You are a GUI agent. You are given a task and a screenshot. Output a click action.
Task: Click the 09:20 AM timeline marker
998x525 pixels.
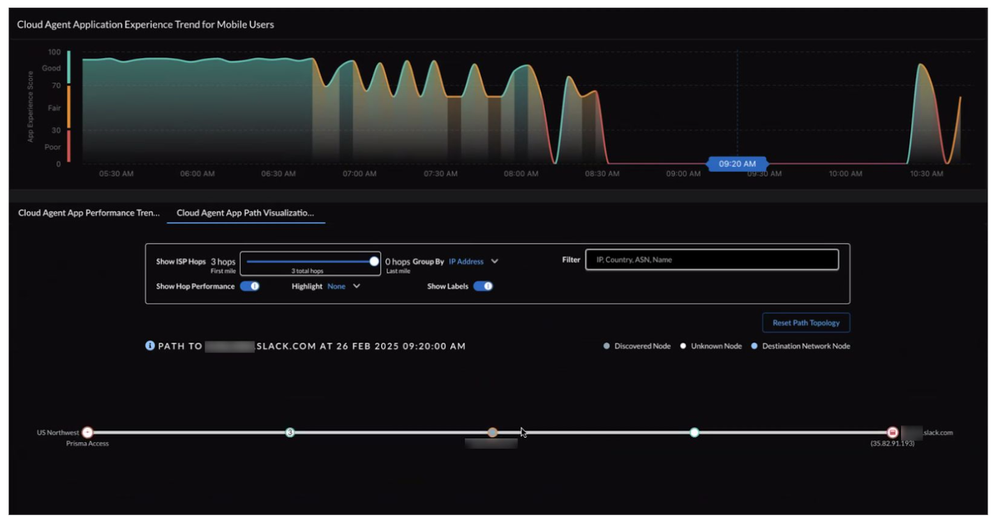737,163
